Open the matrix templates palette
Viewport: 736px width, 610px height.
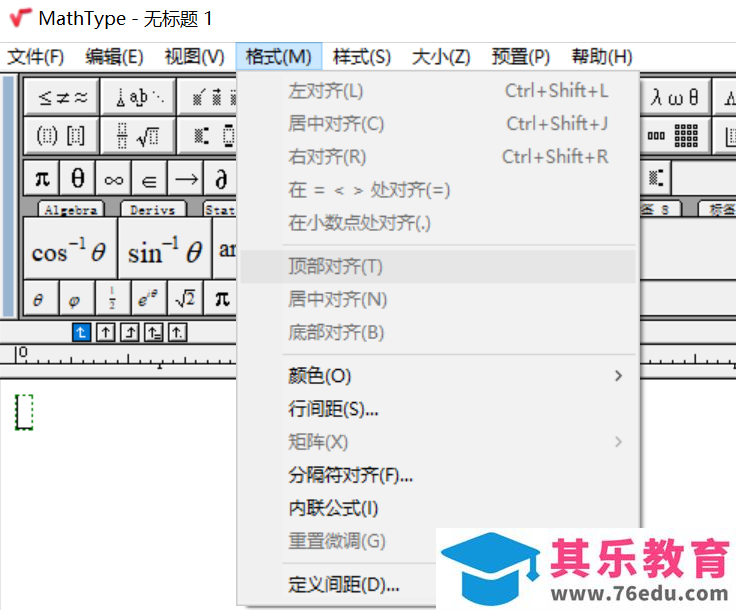point(674,136)
